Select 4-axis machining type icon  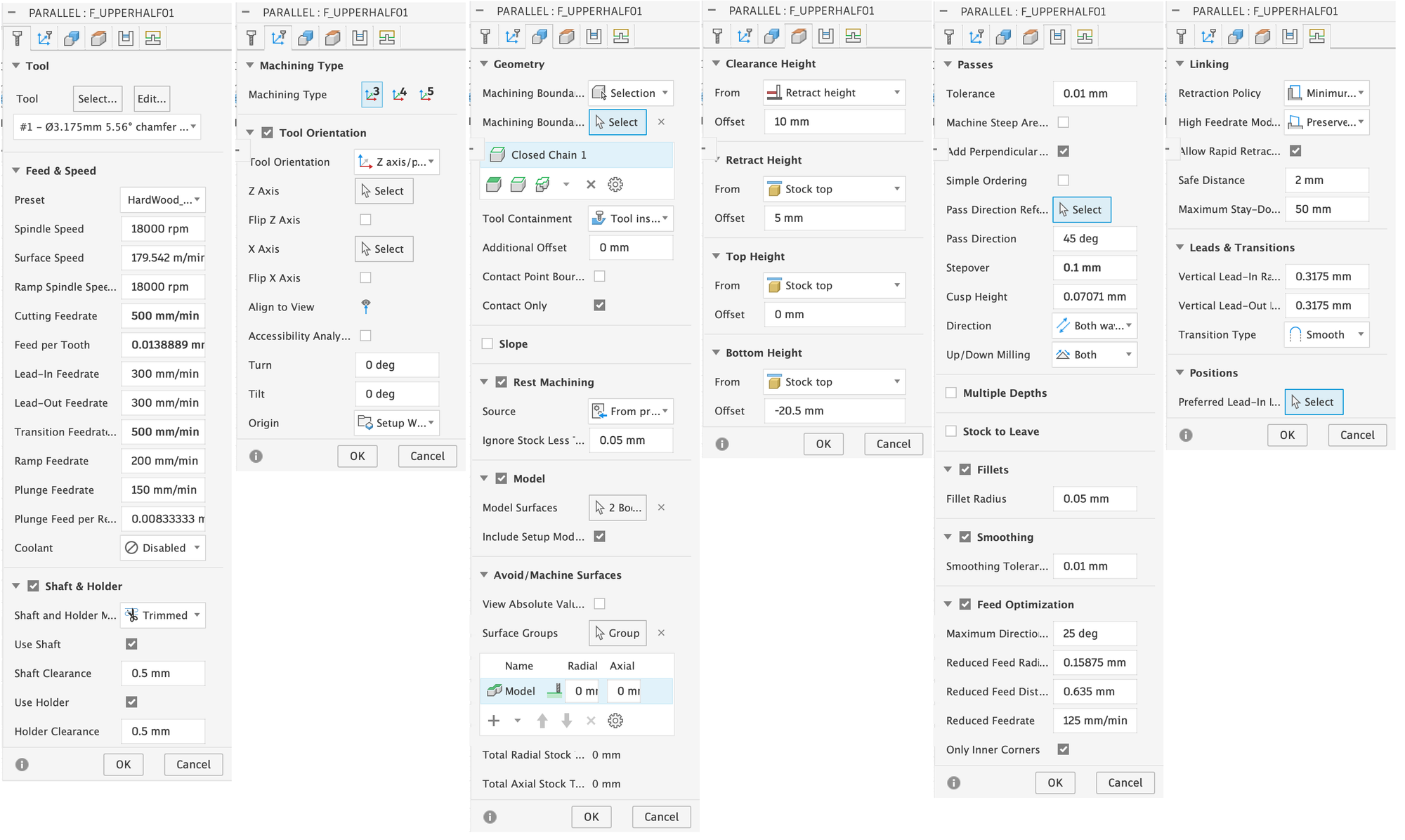[x=400, y=94]
